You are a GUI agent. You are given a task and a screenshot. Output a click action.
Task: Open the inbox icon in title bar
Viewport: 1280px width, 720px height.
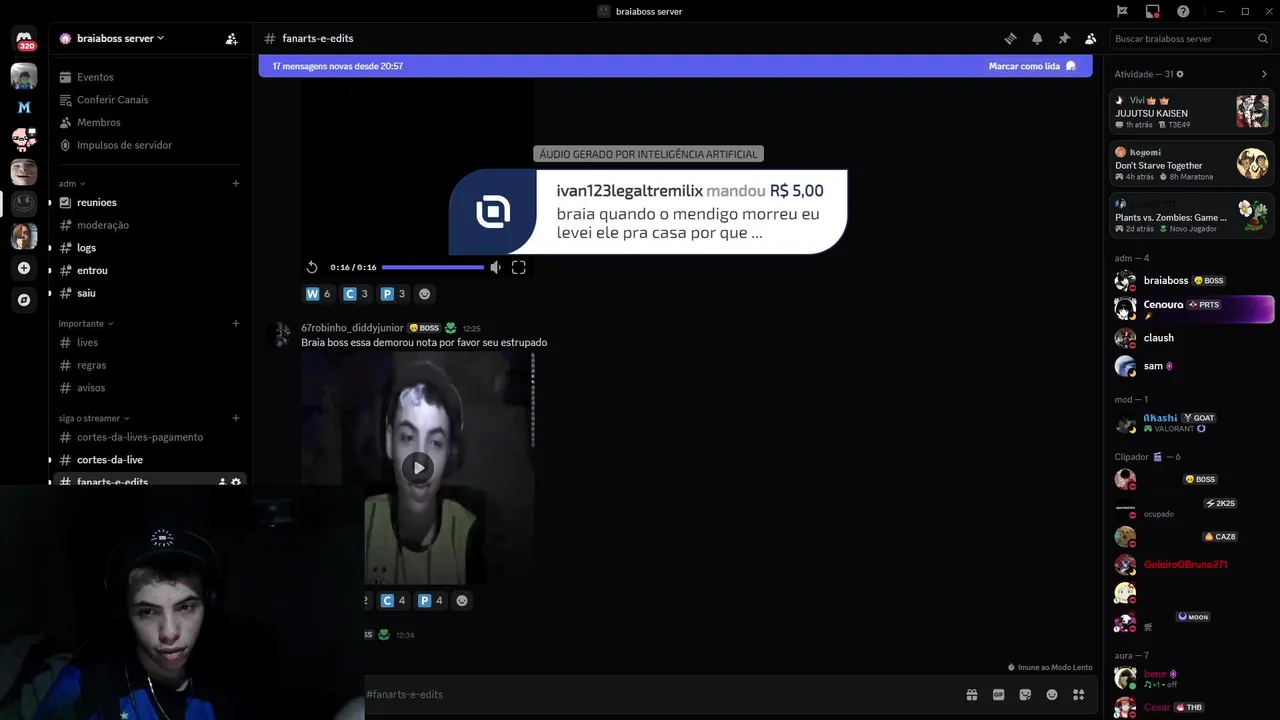1152,11
